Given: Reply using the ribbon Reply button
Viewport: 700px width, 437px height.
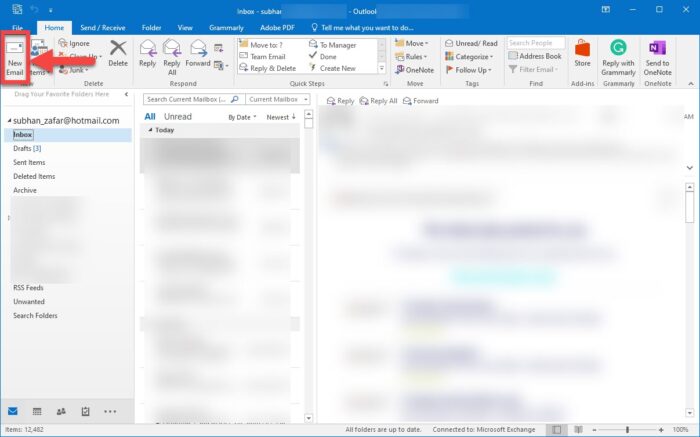Looking at the screenshot, I should coord(147,54).
